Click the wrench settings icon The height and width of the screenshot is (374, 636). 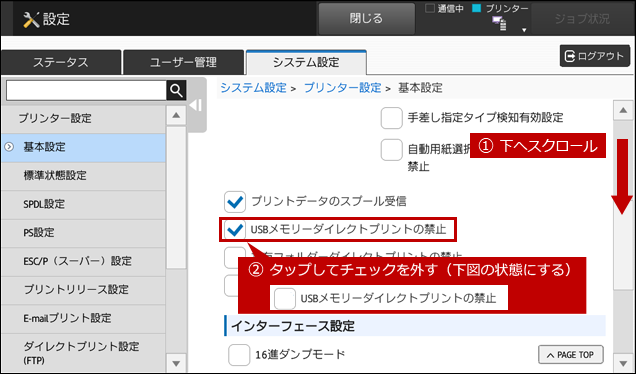31,19
